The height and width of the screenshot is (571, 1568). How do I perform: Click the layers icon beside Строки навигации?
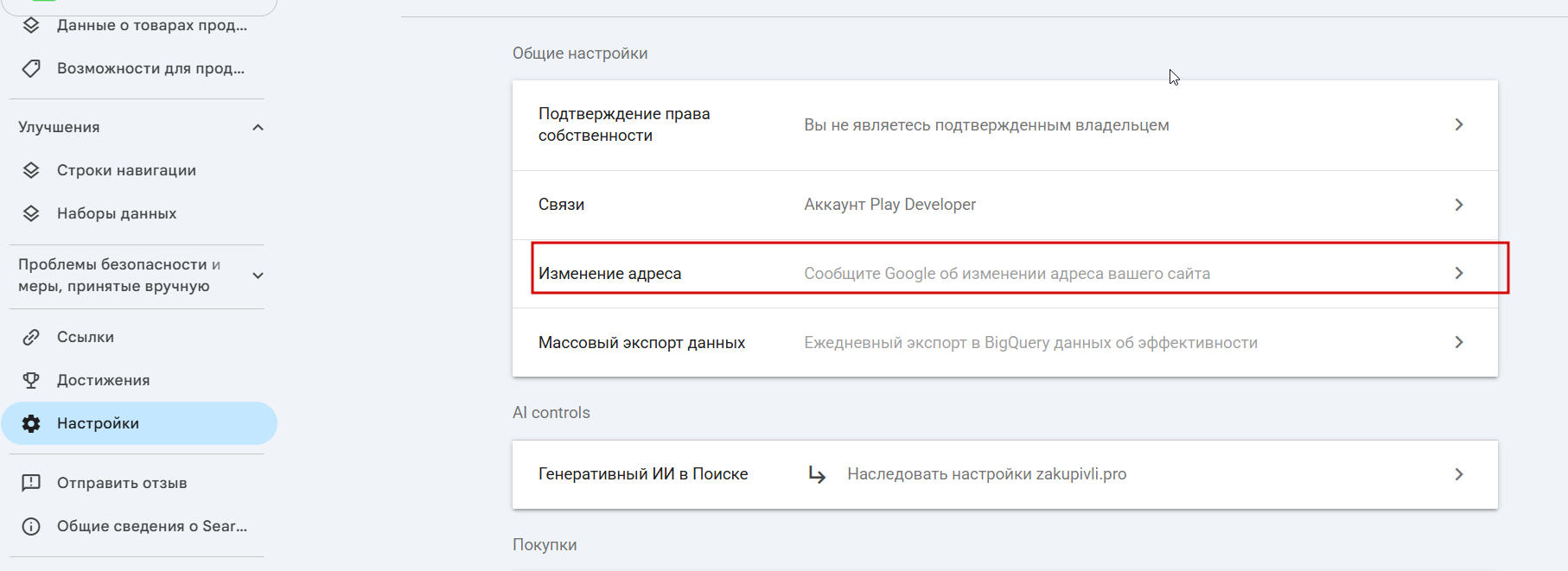click(x=31, y=170)
